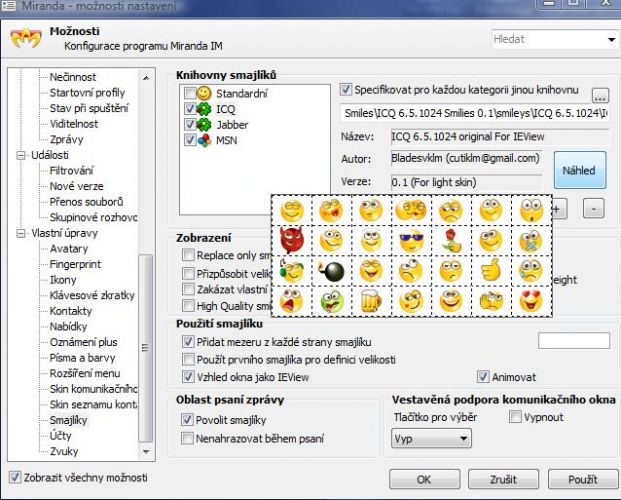Screen dimensions: 621x500
Task: Collapse the Události tree node
Action: 21,155
